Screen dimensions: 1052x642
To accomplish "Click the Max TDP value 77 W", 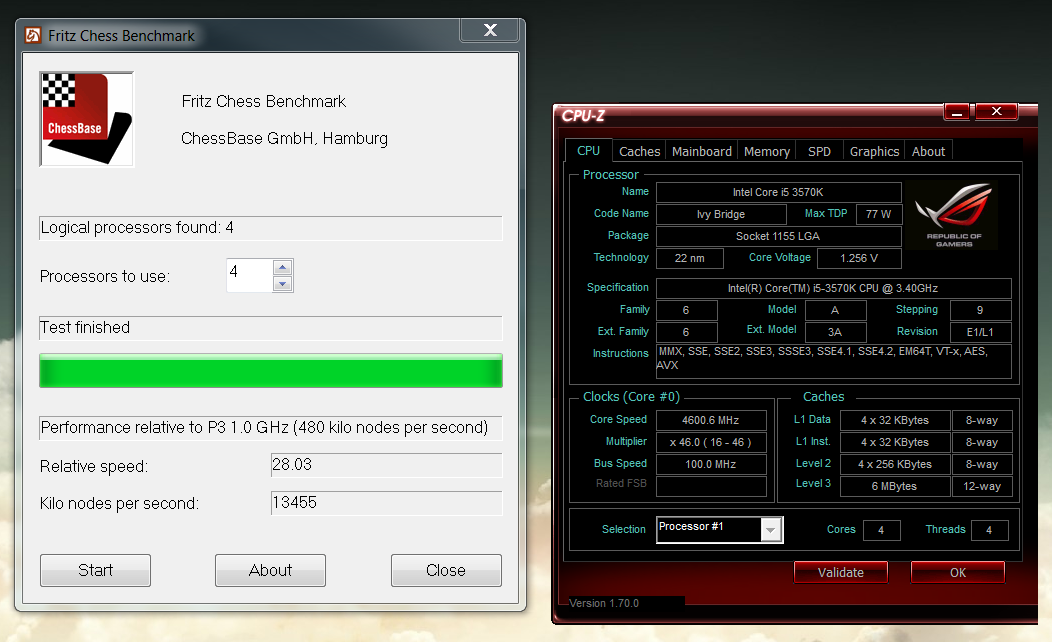I will (x=878, y=214).
